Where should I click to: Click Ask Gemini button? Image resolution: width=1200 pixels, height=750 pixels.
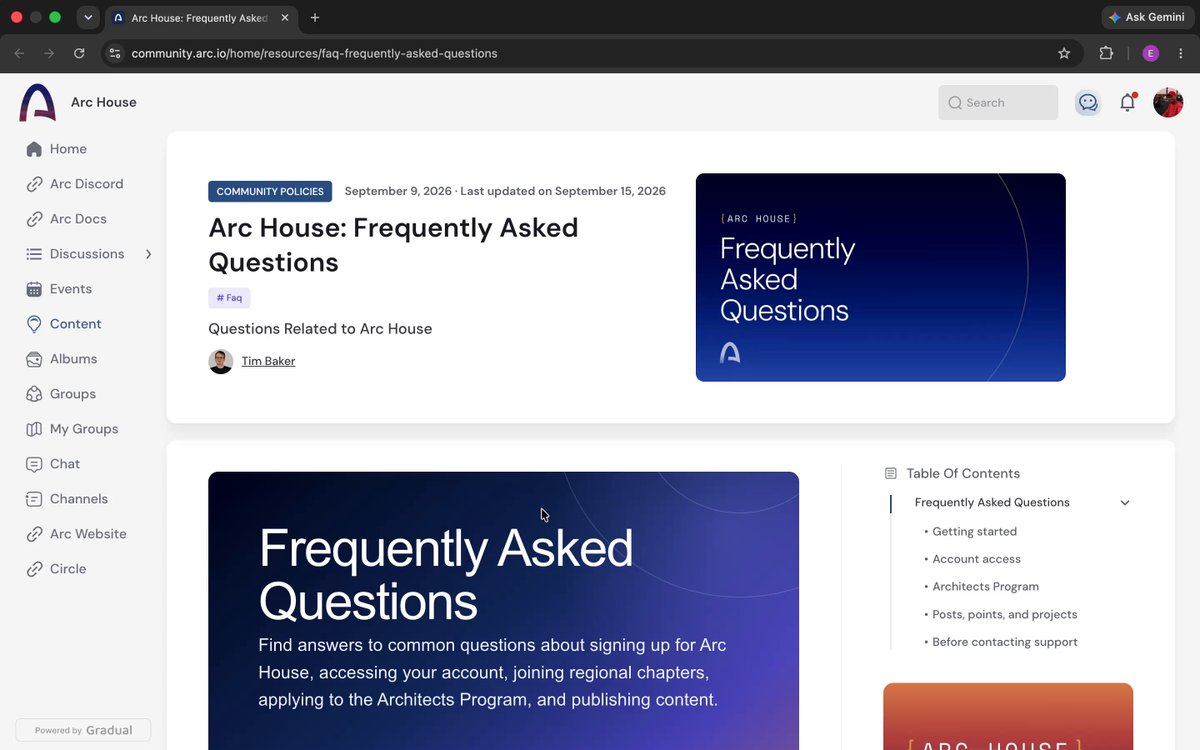click(1146, 17)
